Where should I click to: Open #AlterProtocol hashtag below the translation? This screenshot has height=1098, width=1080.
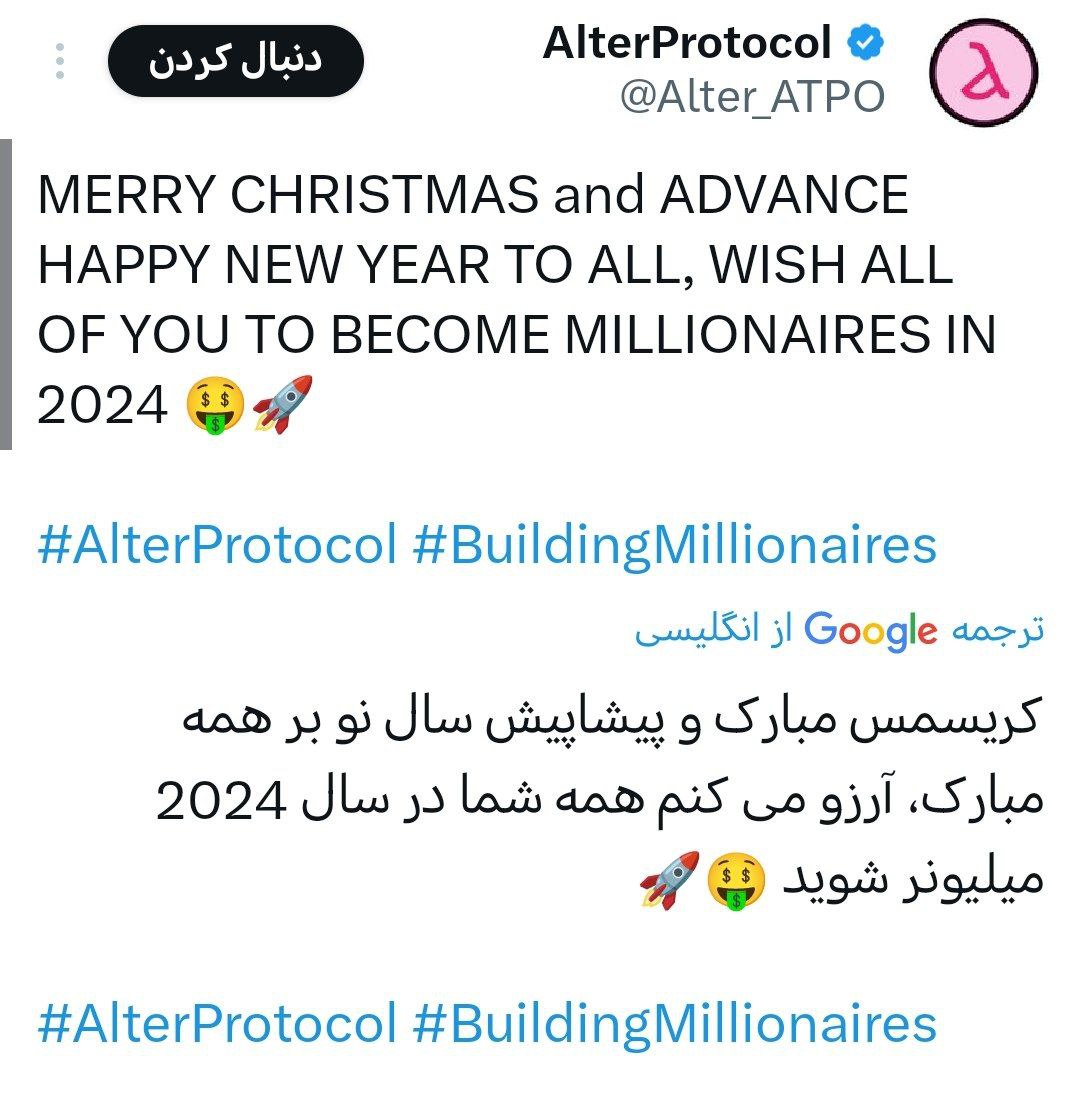click(x=218, y=1024)
